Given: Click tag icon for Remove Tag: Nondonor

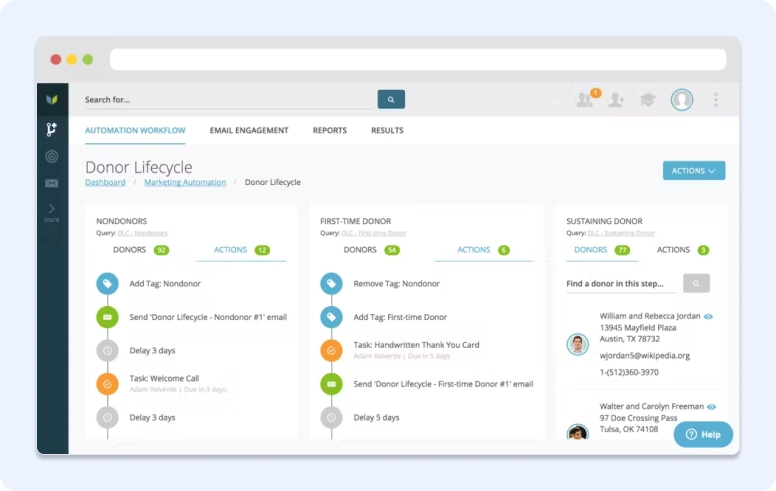Looking at the screenshot, I should (332, 284).
